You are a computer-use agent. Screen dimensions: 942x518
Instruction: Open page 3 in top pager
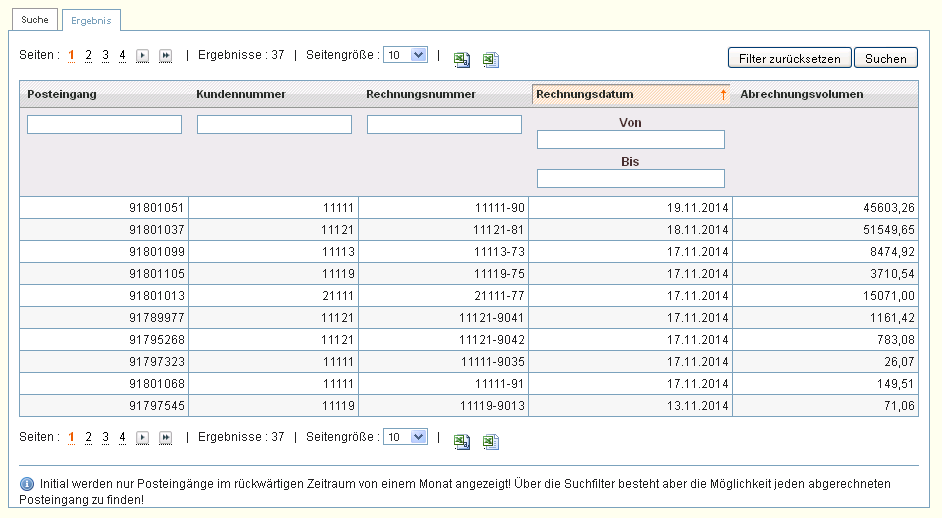(105, 55)
